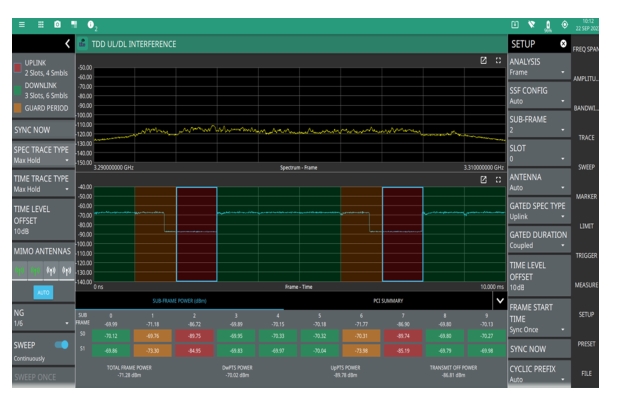Open the GATED SPEC TYPE Uplink dropdown
This screenshot has width=632, height=395.
tap(538, 211)
